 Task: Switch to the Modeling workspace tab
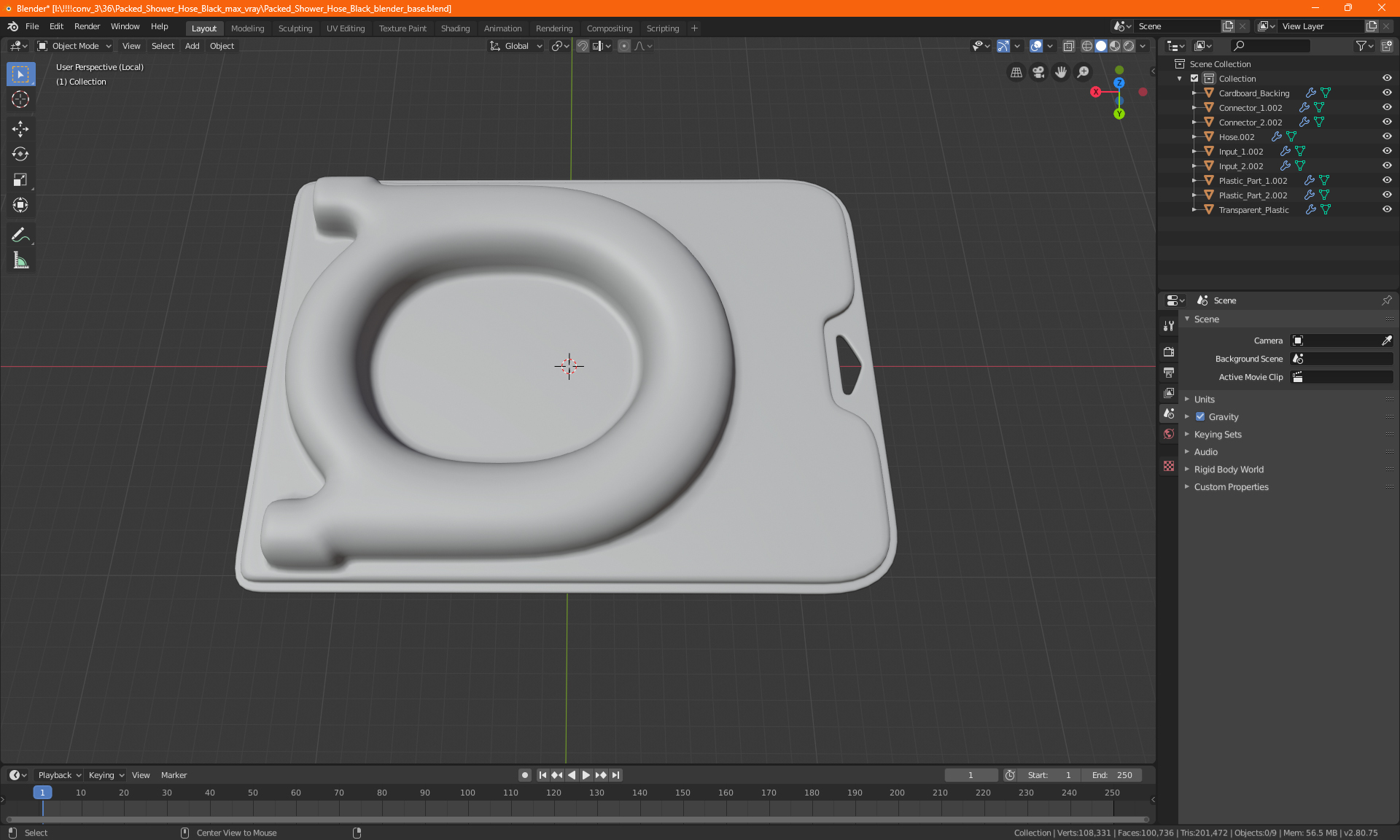(x=247, y=28)
